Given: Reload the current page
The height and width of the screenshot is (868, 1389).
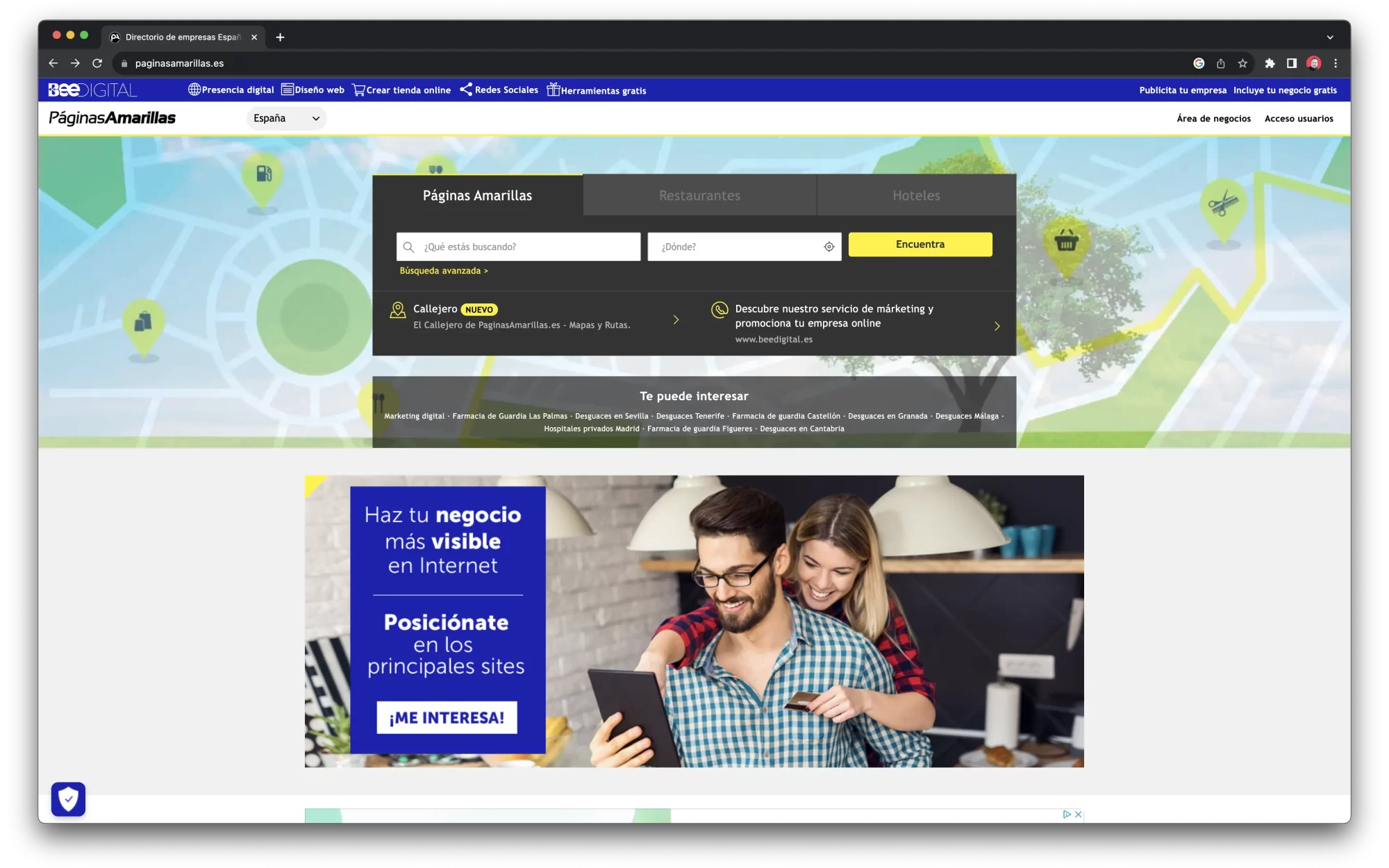Looking at the screenshot, I should (97, 63).
